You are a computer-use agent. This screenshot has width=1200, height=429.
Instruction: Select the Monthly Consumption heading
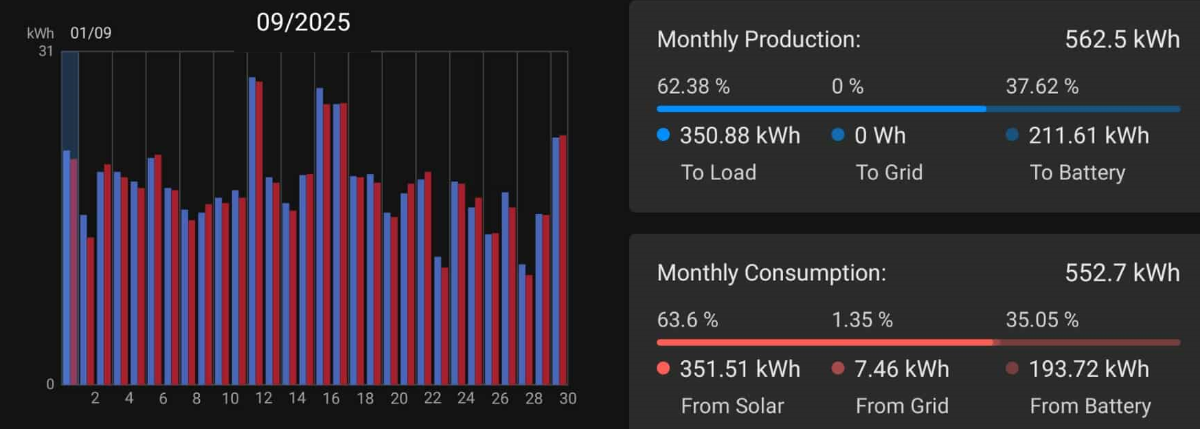click(x=771, y=273)
